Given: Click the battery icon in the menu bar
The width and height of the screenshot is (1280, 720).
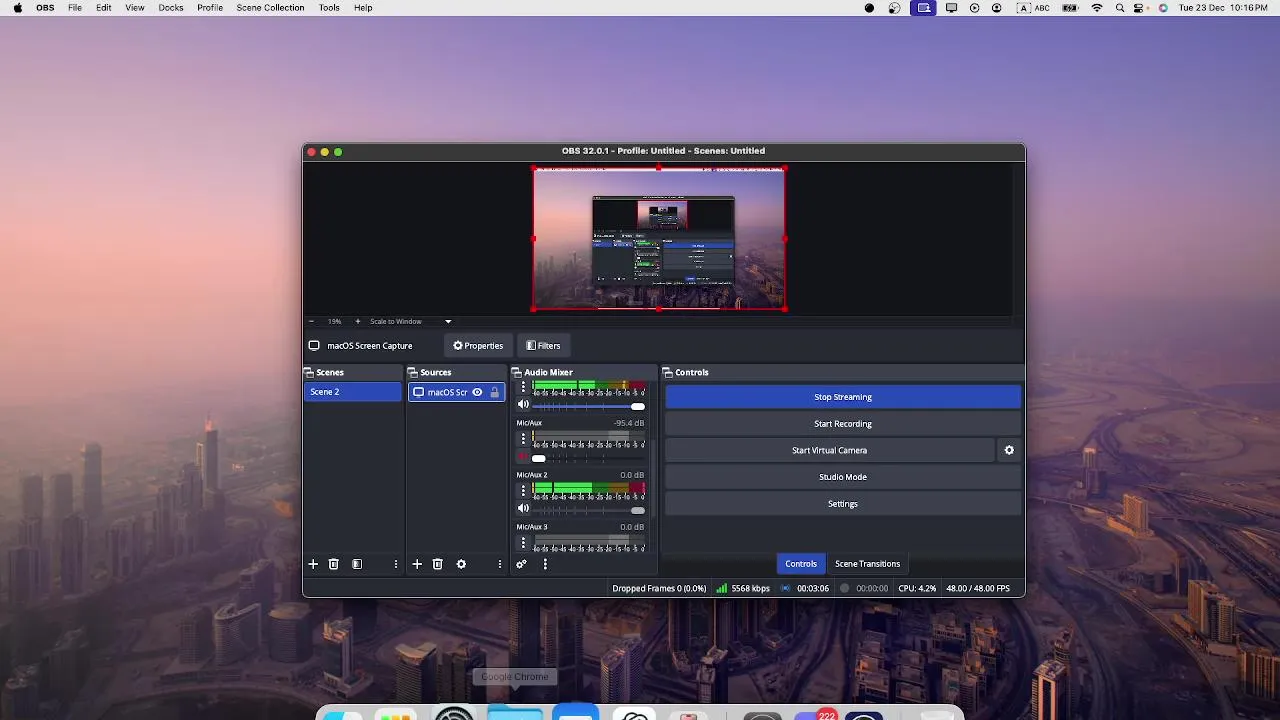Looking at the screenshot, I should 1070,8.
